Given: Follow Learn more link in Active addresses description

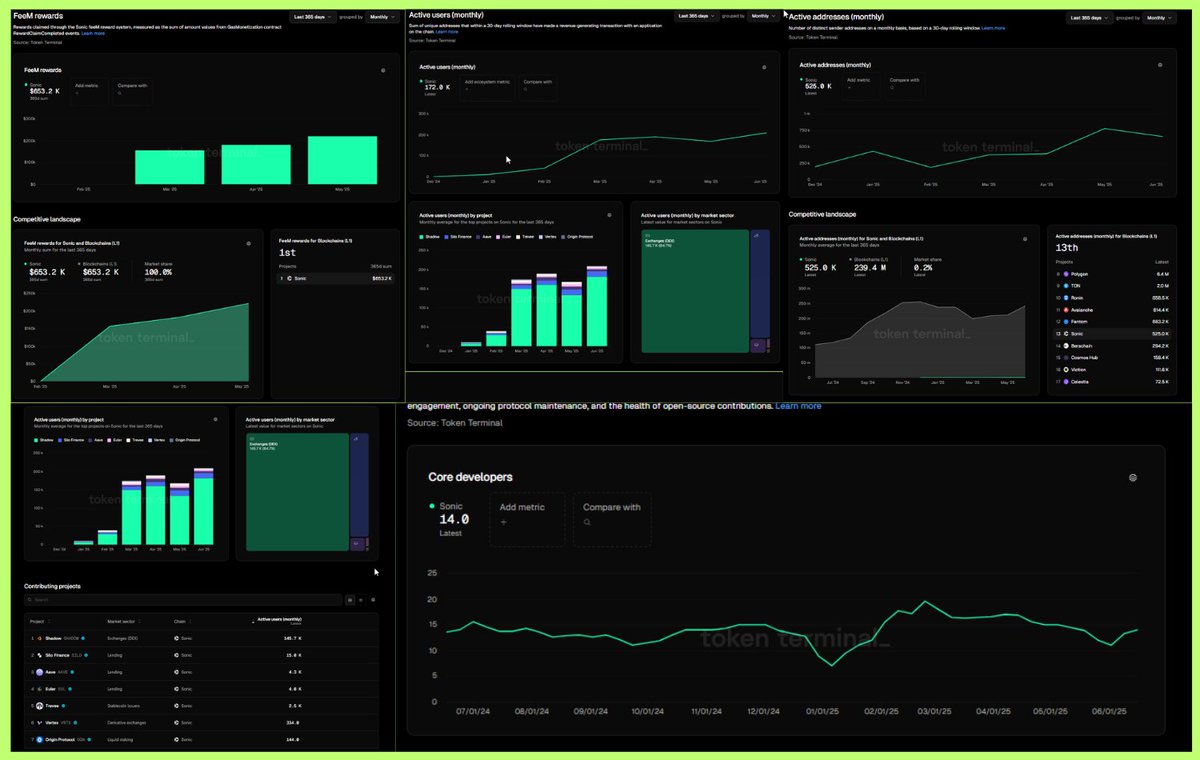Looking at the screenshot, I should pyautogui.click(x=993, y=28).
